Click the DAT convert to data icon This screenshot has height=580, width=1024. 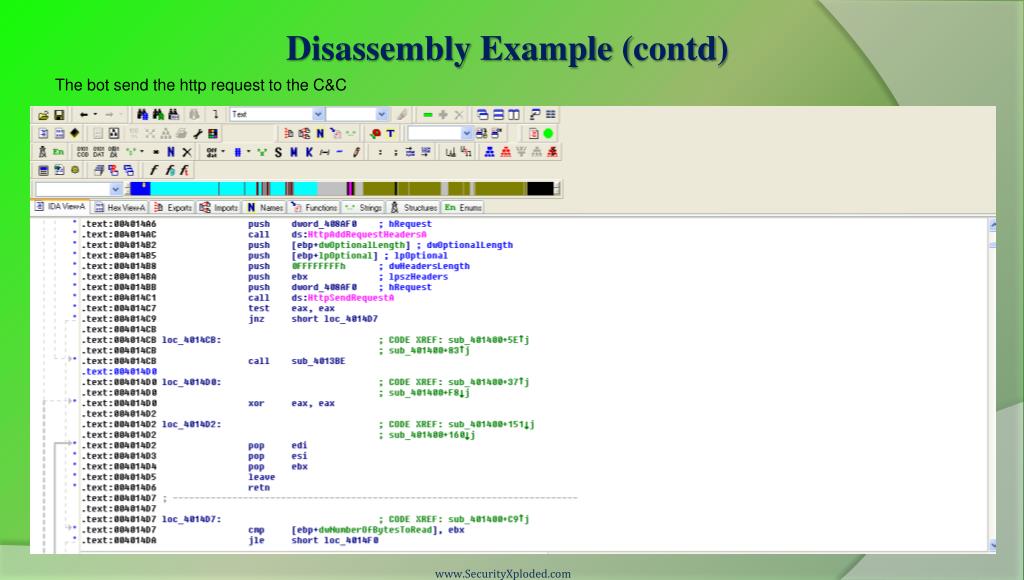pyautogui.click(x=99, y=152)
